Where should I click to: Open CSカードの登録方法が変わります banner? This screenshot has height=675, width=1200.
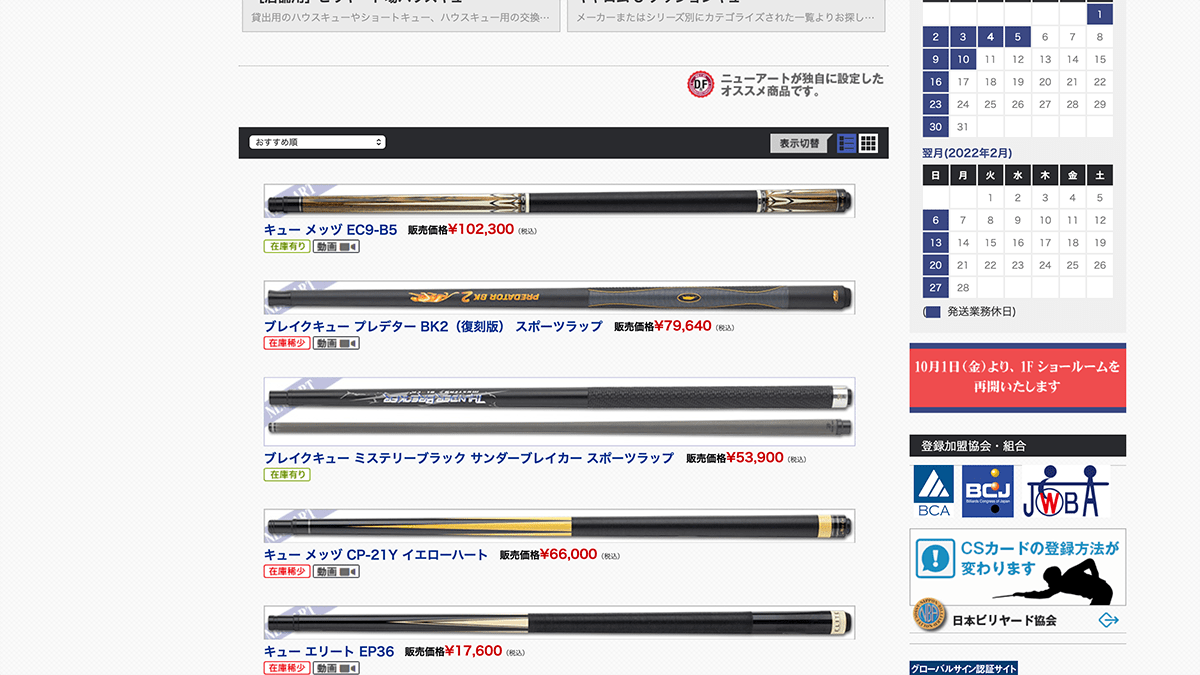(x=1017, y=567)
